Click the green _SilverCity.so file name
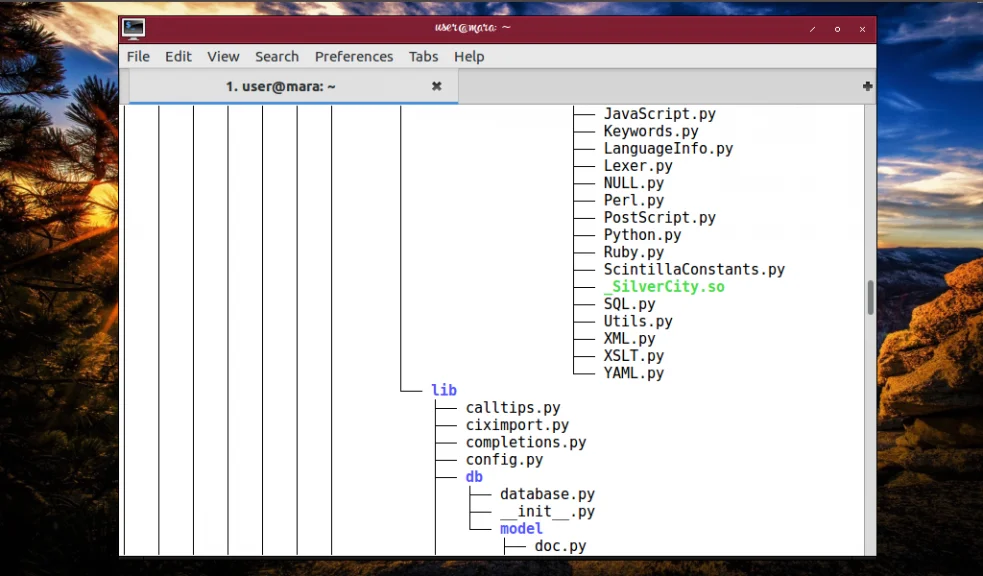 click(664, 287)
